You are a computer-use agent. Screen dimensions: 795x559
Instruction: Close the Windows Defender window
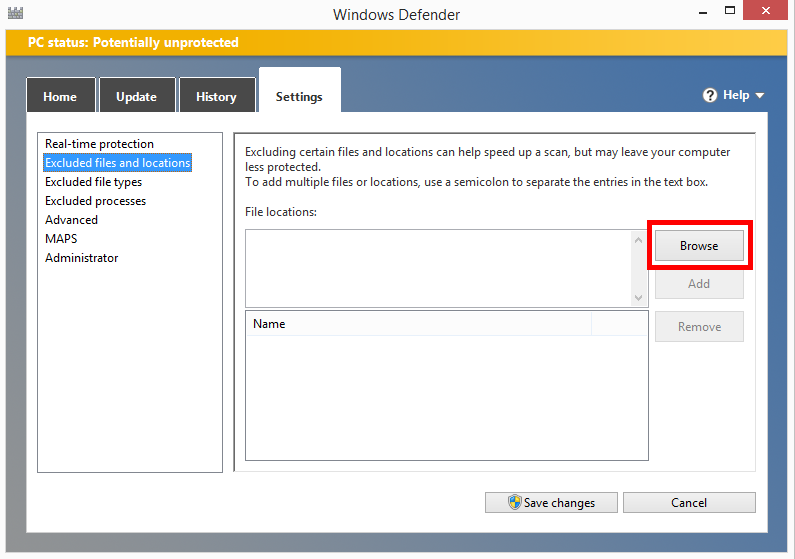pyautogui.click(x=766, y=10)
